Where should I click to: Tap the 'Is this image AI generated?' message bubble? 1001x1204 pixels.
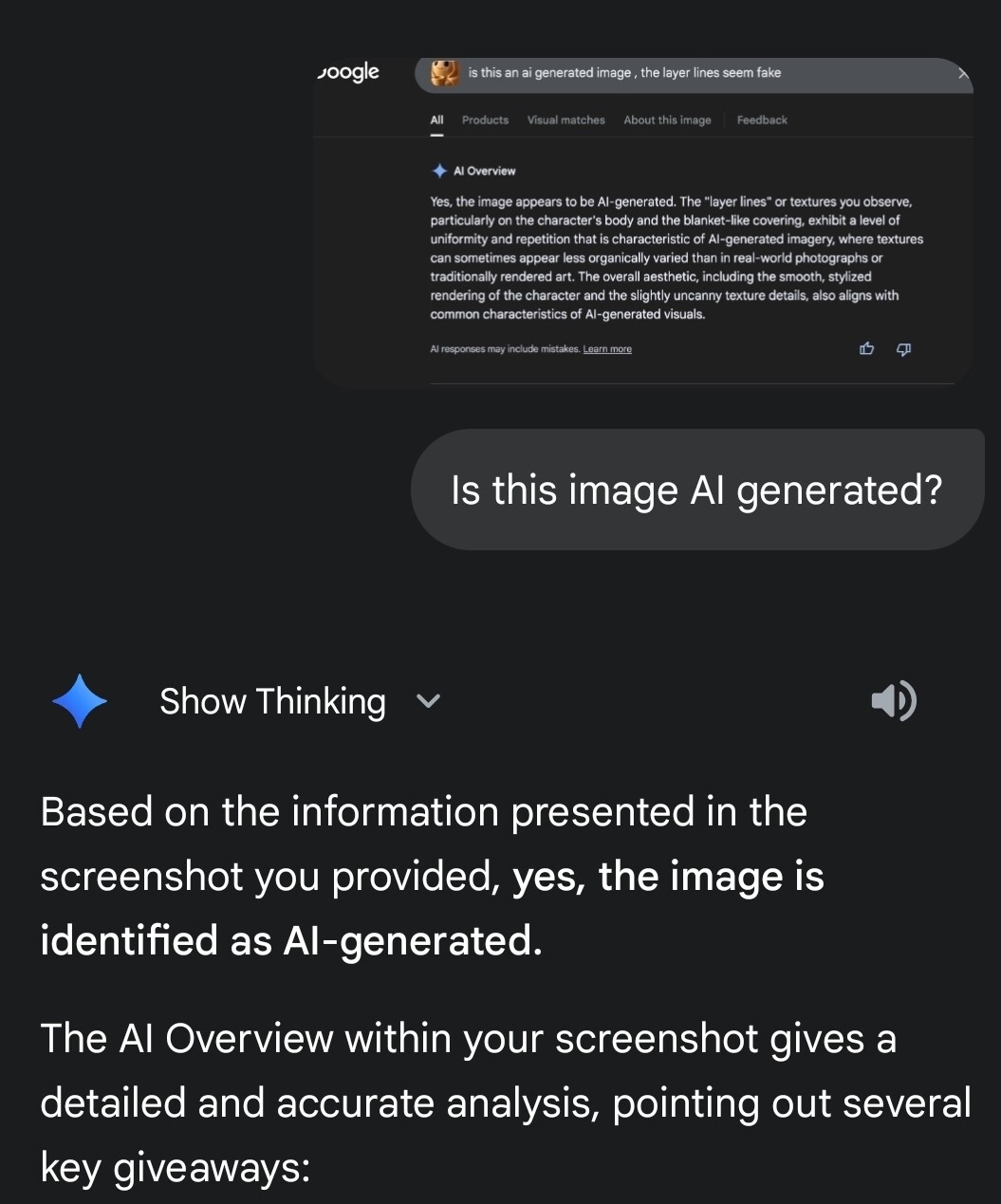pos(697,490)
